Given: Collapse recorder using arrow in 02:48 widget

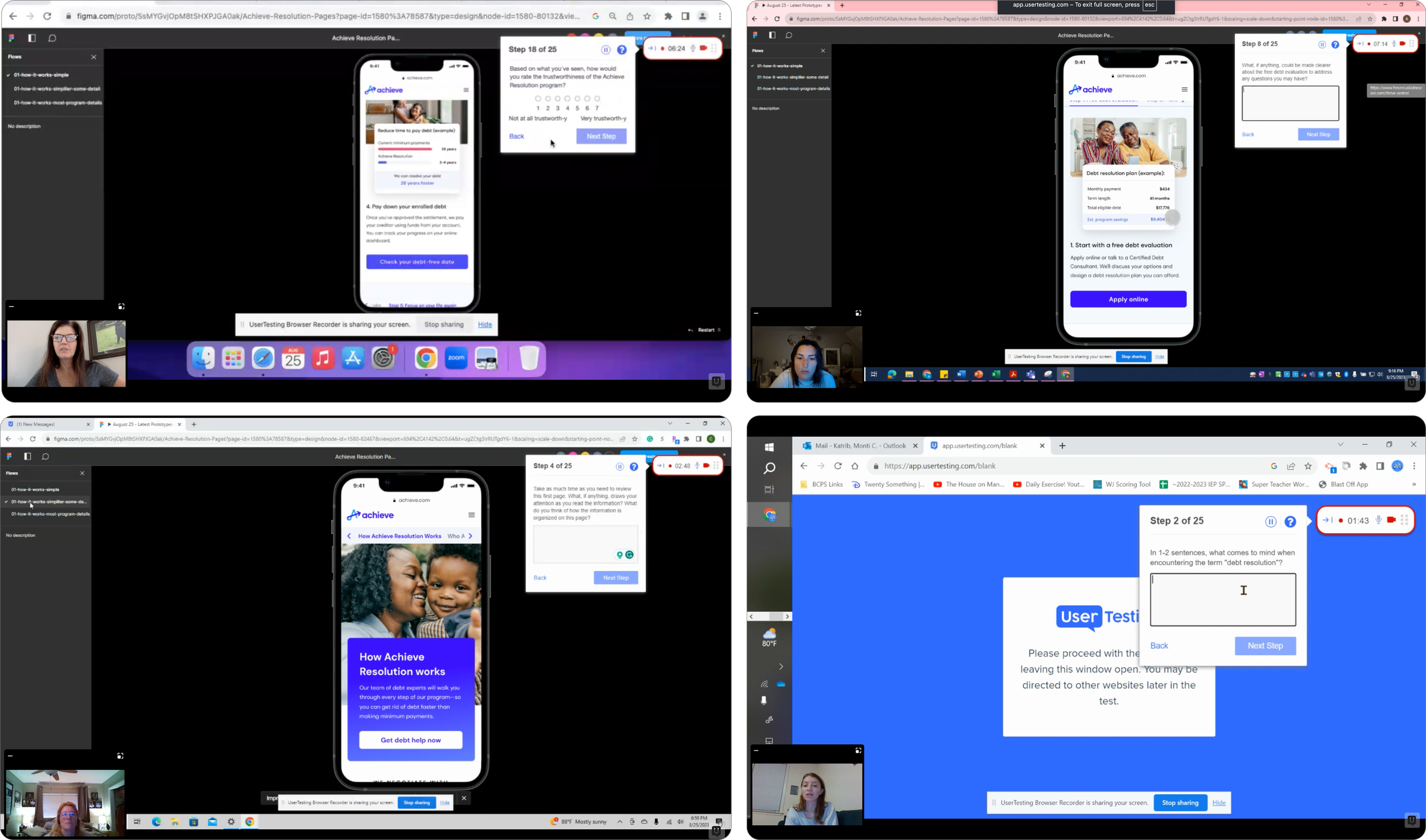Looking at the screenshot, I should coord(660,466).
